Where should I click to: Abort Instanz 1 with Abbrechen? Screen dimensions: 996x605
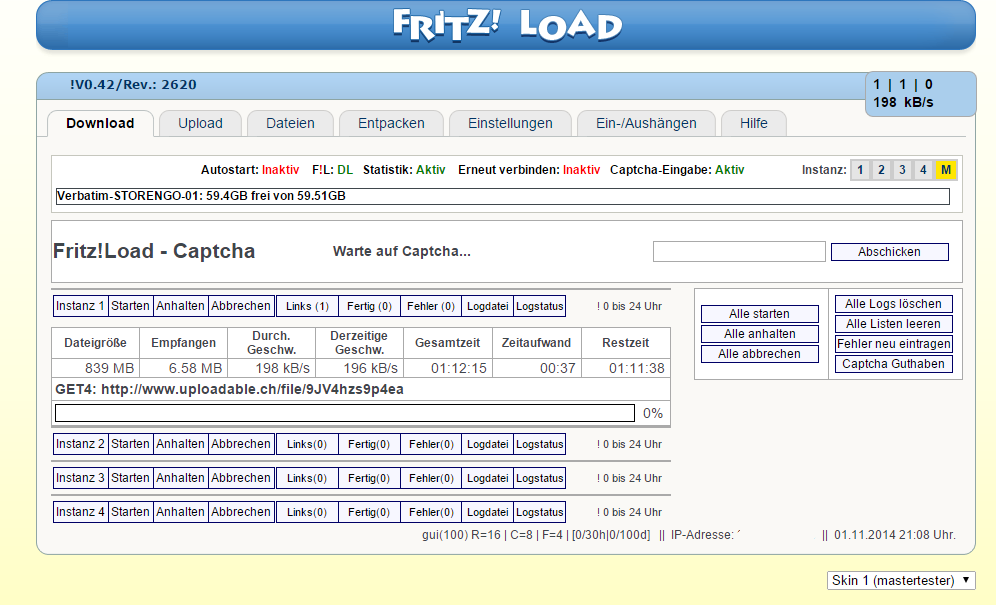[x=241, y=306]
